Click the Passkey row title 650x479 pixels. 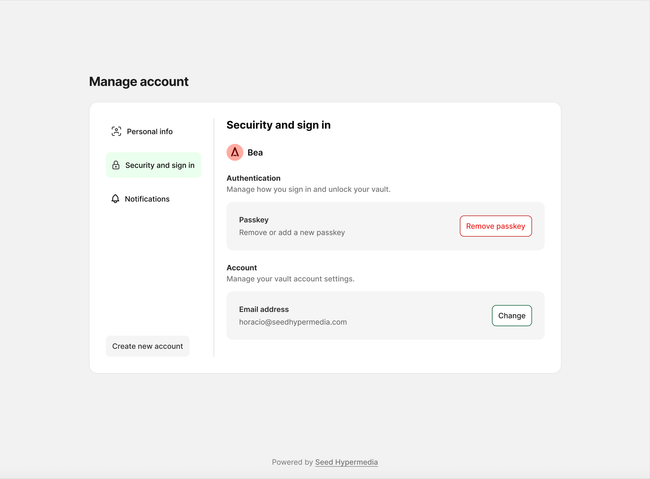(254, 219)
